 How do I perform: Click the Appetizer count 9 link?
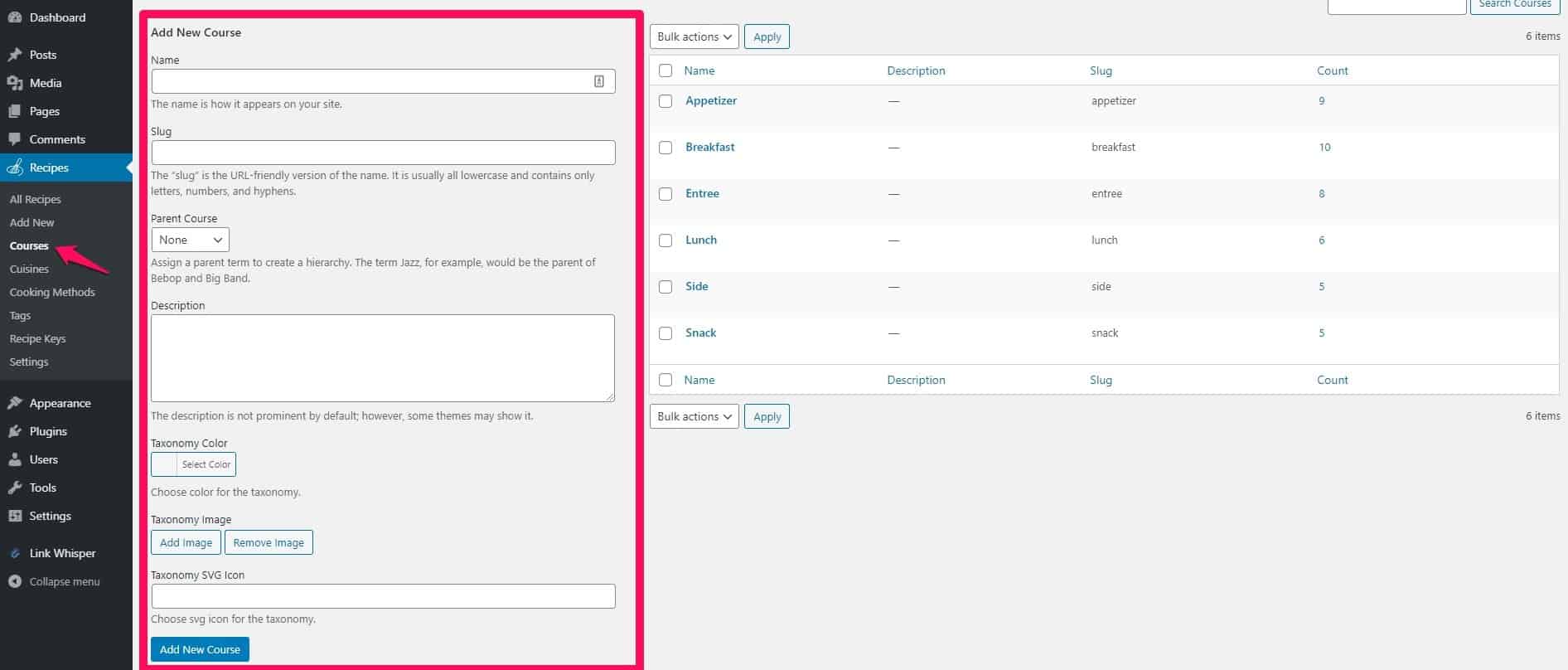(x=1322, y=100)
